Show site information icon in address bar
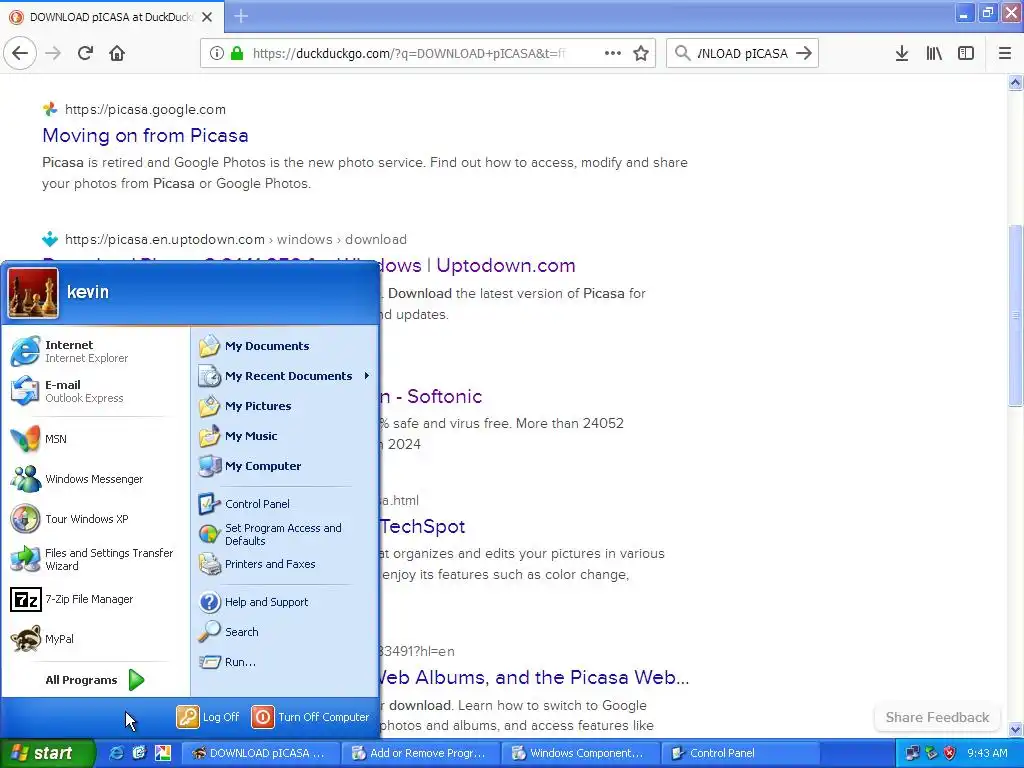This screenshot has height=768, width=1024. click(216, 53)
